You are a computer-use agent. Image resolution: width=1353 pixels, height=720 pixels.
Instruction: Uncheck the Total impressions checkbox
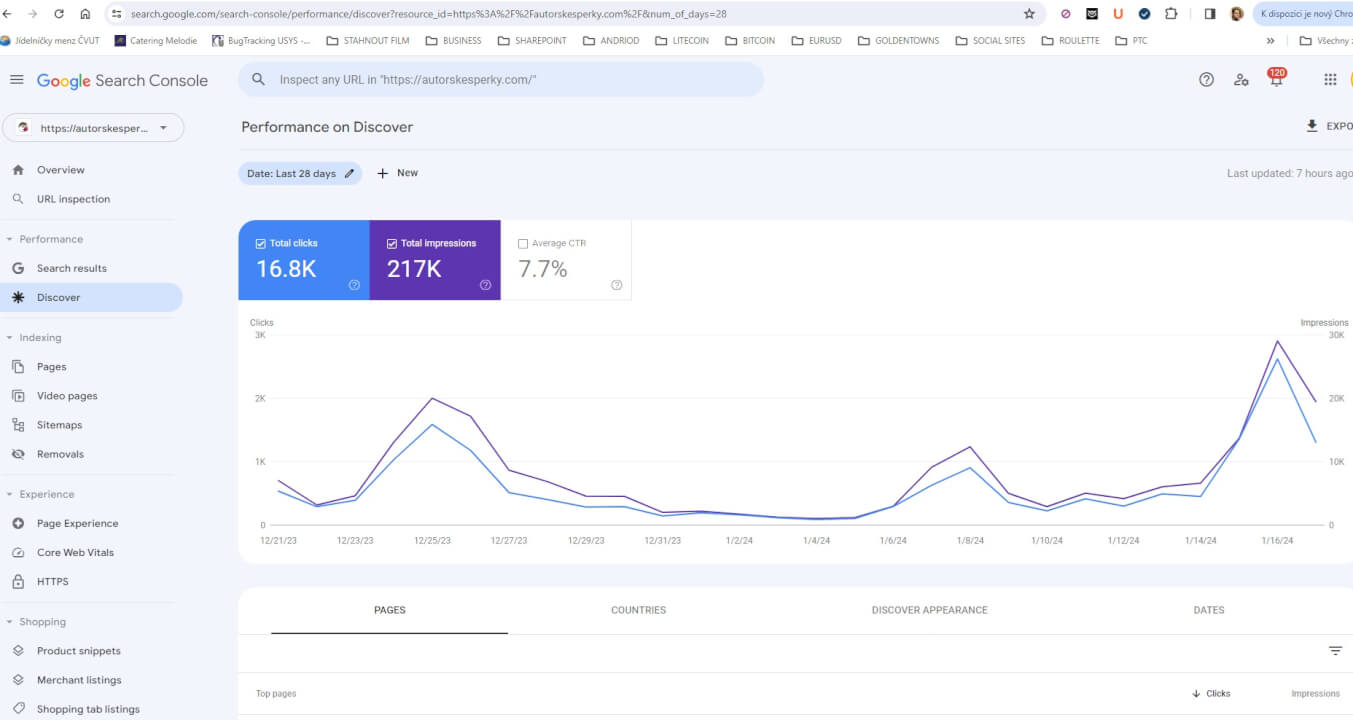pos(392,243)
